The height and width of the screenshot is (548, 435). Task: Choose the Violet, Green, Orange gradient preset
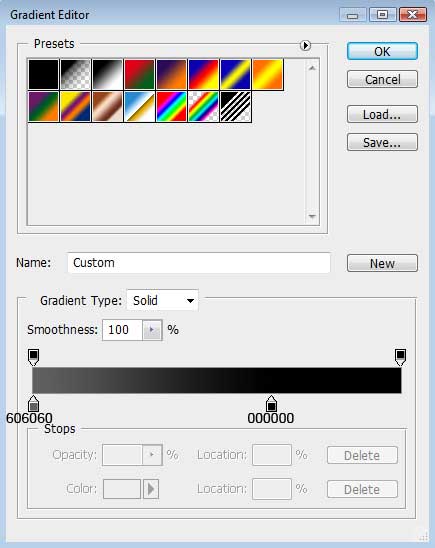pos(43,107)
